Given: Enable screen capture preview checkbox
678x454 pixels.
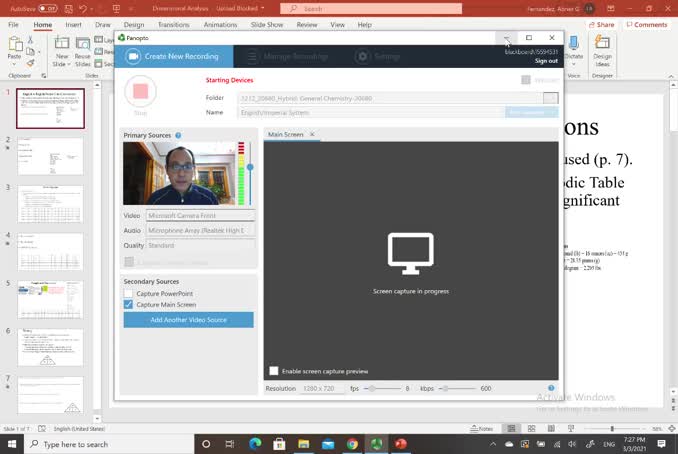Looking at the screenshot, I should (x=274, y=371).
